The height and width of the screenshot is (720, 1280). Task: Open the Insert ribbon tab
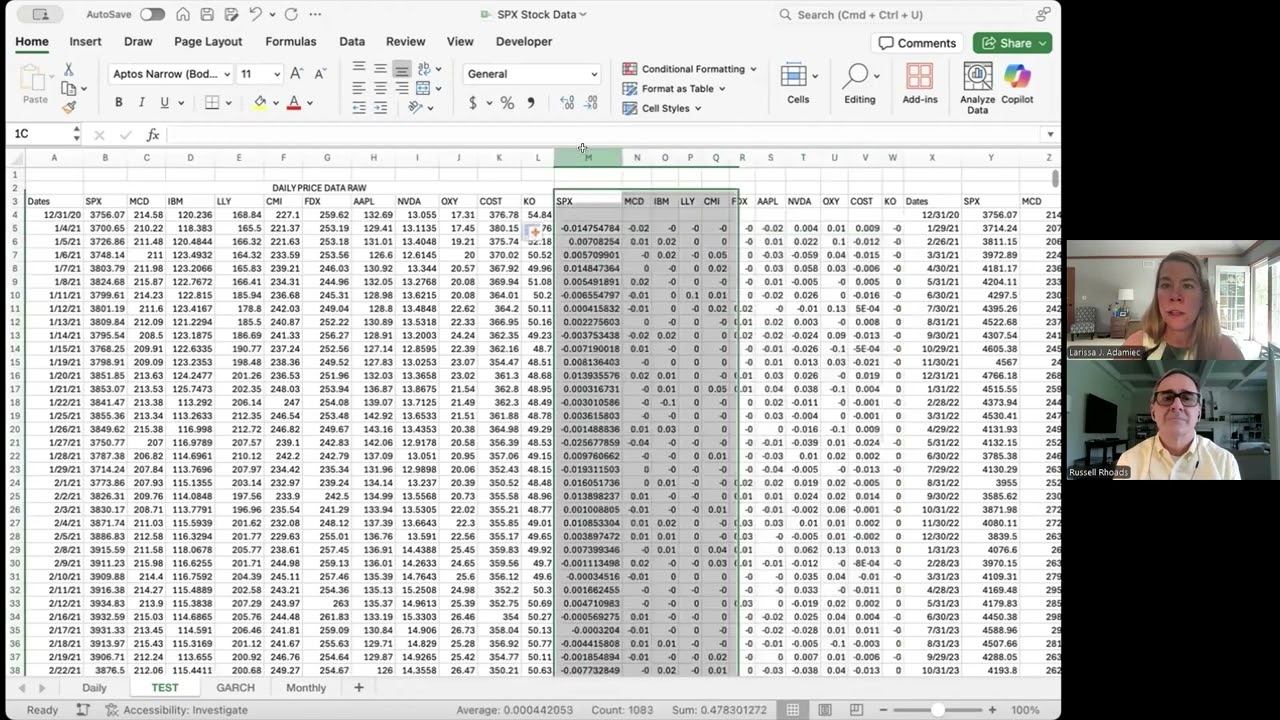[85, 42]
